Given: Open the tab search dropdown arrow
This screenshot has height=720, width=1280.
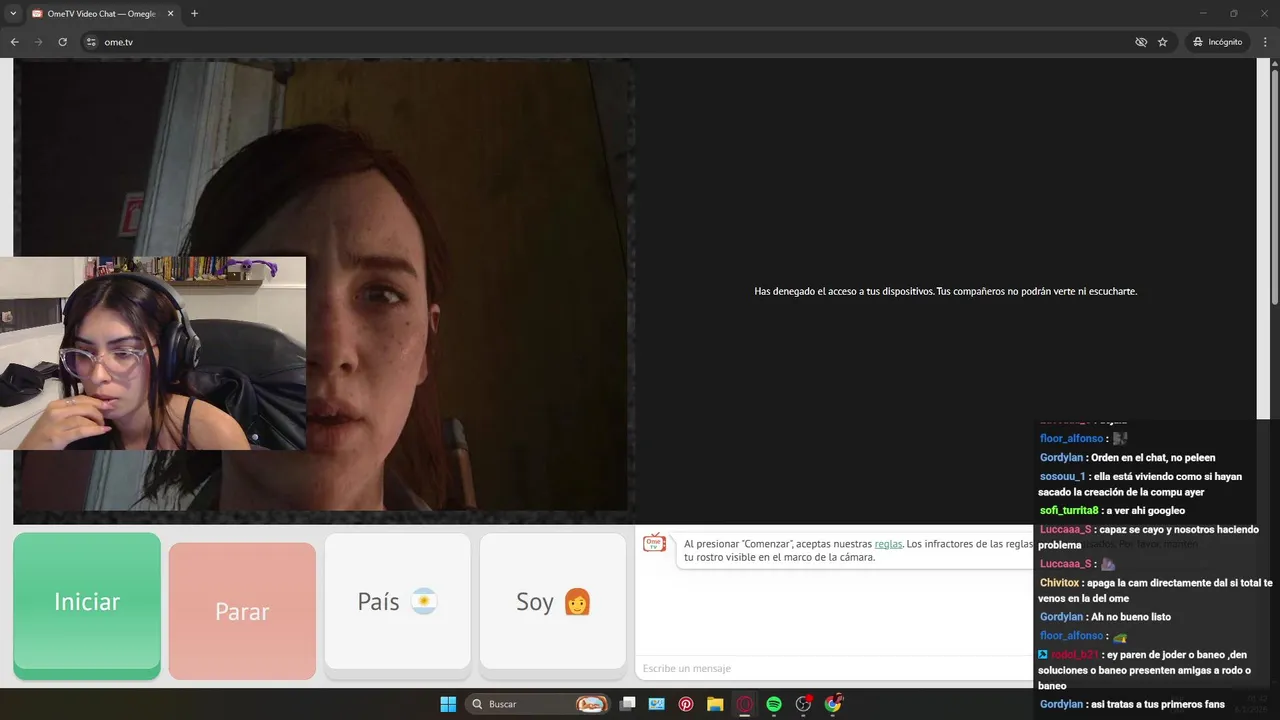Looking at the screenshot, I should (x=13, y=14).
